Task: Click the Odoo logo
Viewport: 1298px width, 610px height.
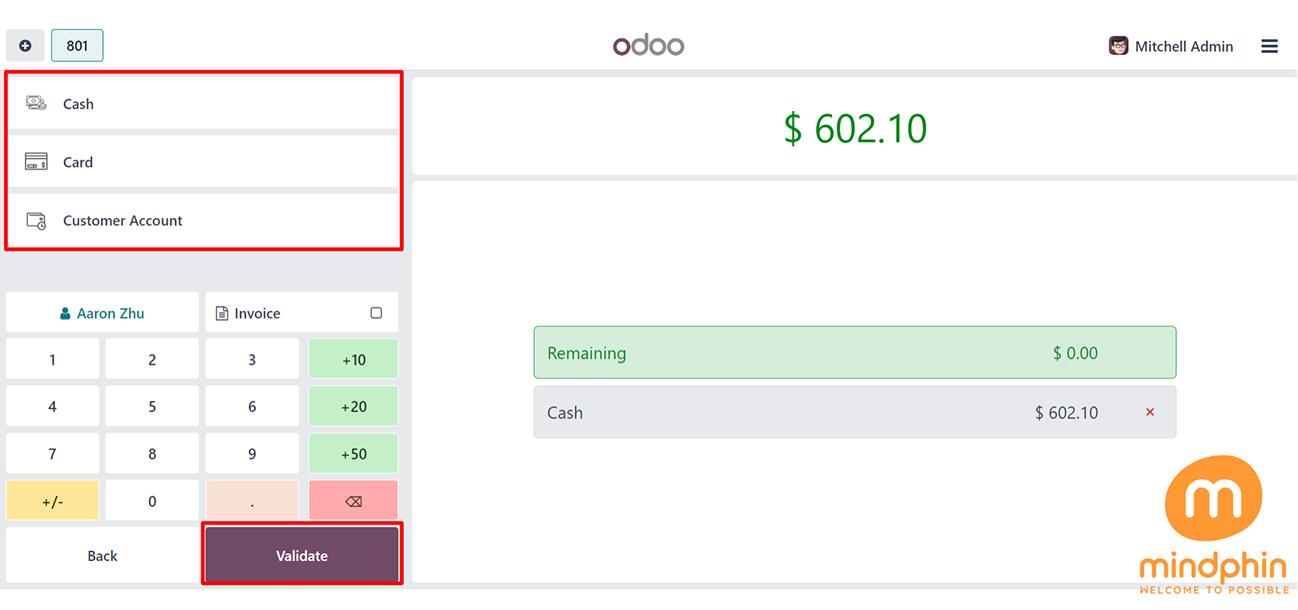Action: tap(648, 46)
